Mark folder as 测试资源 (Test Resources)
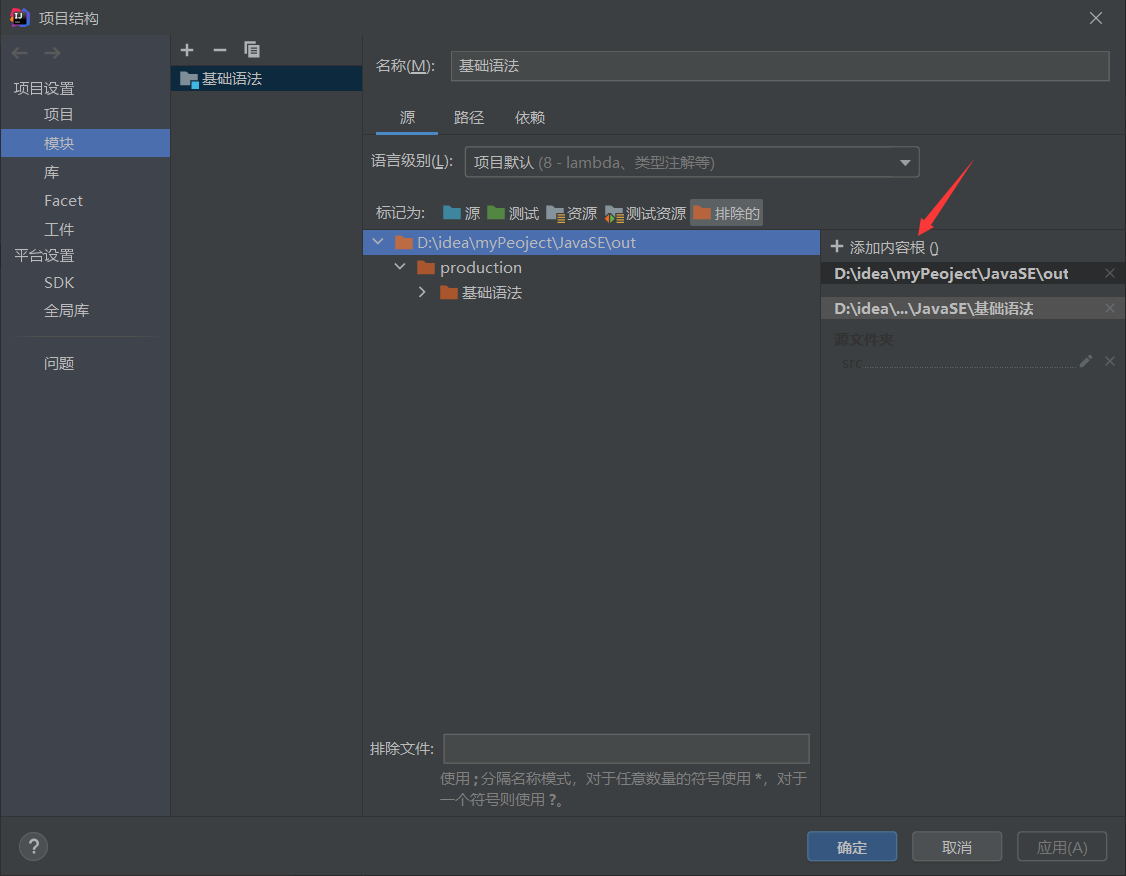The height and width of the screenshot is (876, 1126). (645, 213)
